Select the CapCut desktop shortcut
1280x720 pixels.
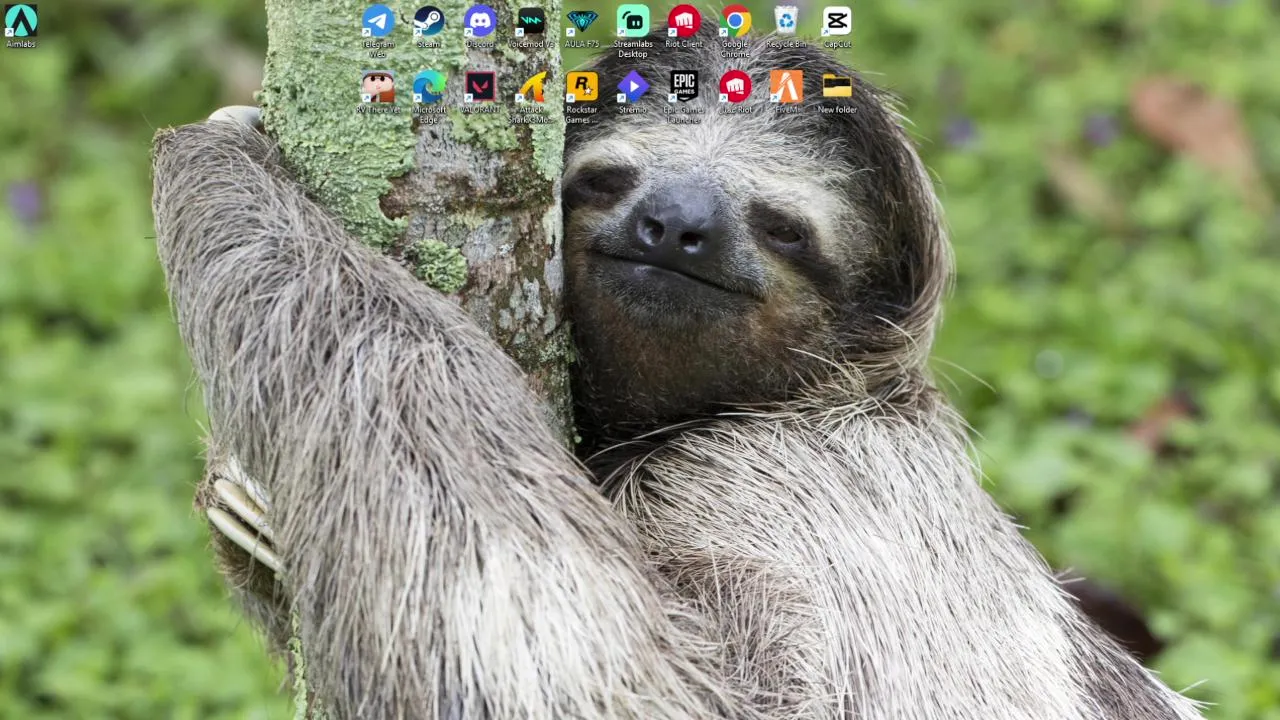837,26
